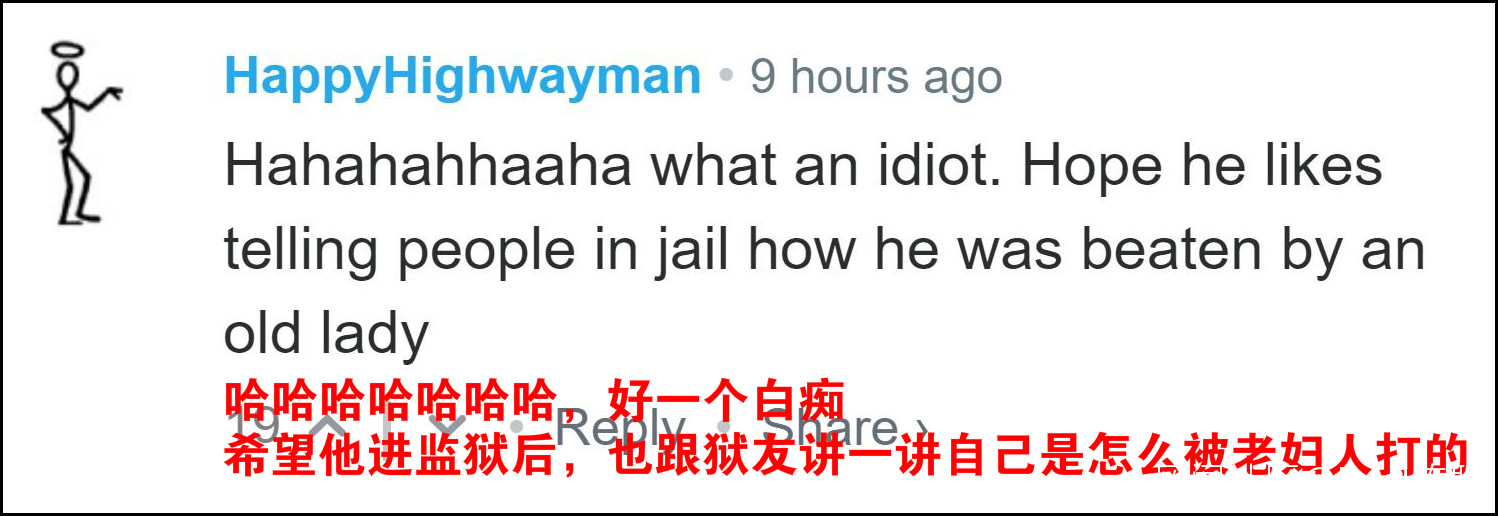Screen dimensions: 1498x516
Task: Open the Share option under the comment
Action: click(830, 430)
